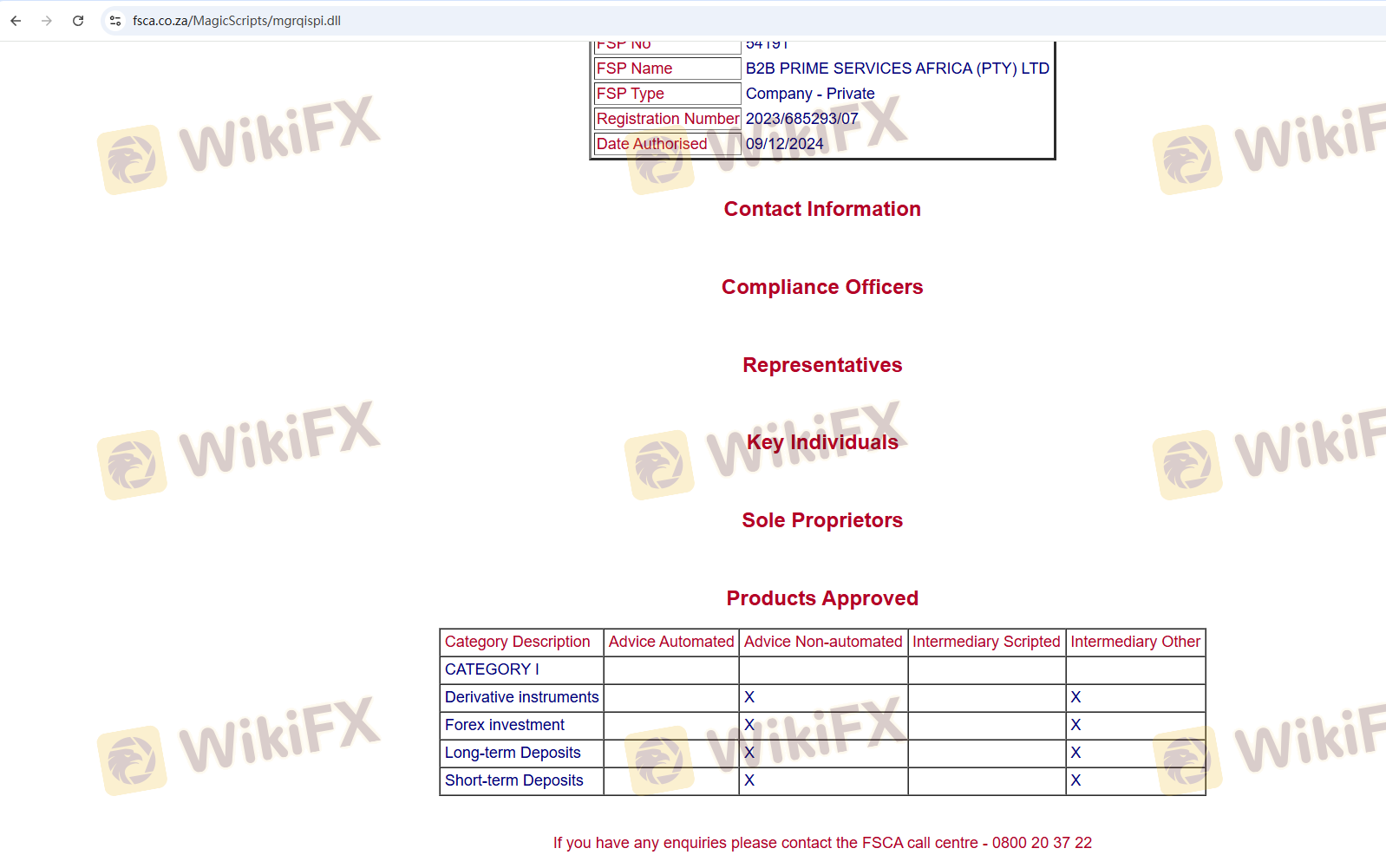Select registration number 2023/685293/07
This screenshot has height=868, width=1386.
(802, 119)
